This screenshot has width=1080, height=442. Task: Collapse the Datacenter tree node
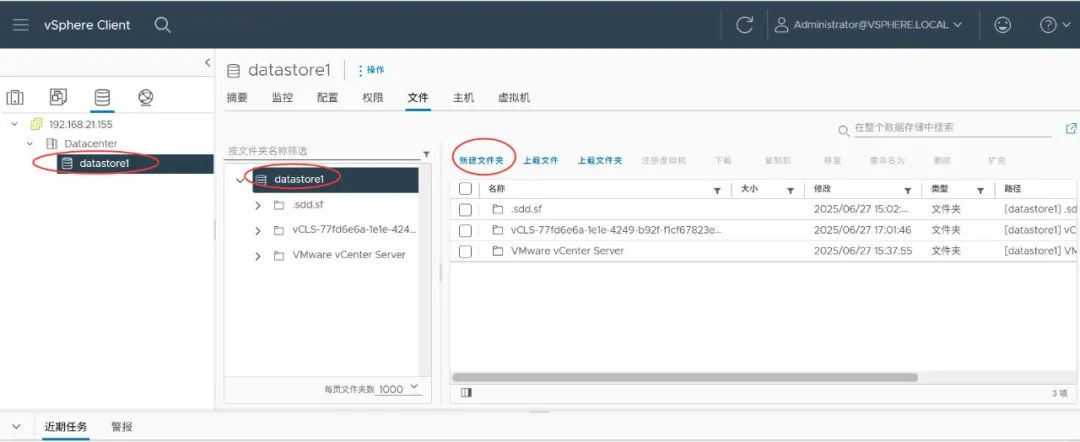pyautogui.click(x=30, y=143)
